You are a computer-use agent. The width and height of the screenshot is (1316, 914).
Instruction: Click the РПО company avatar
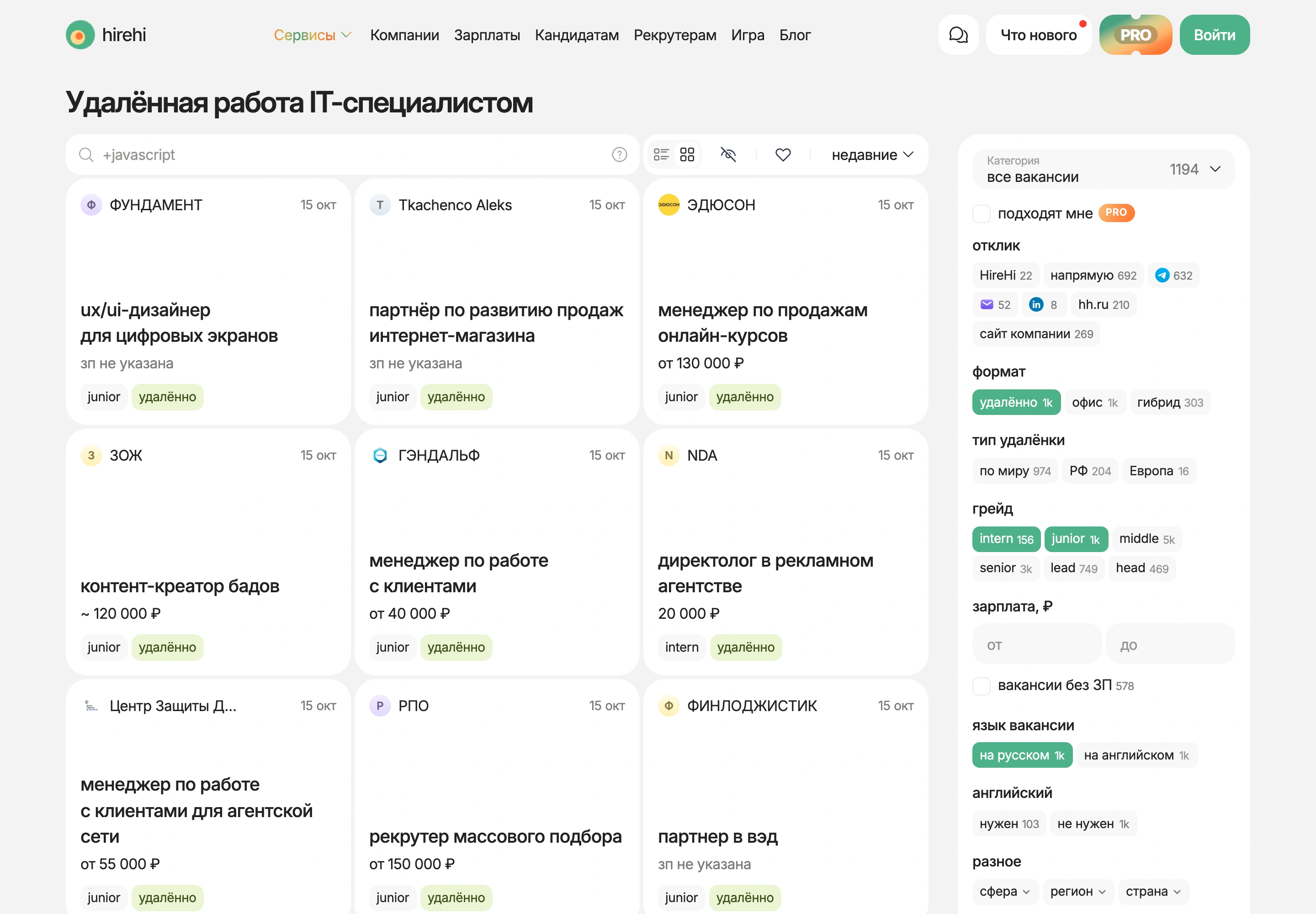coord(380,706)
